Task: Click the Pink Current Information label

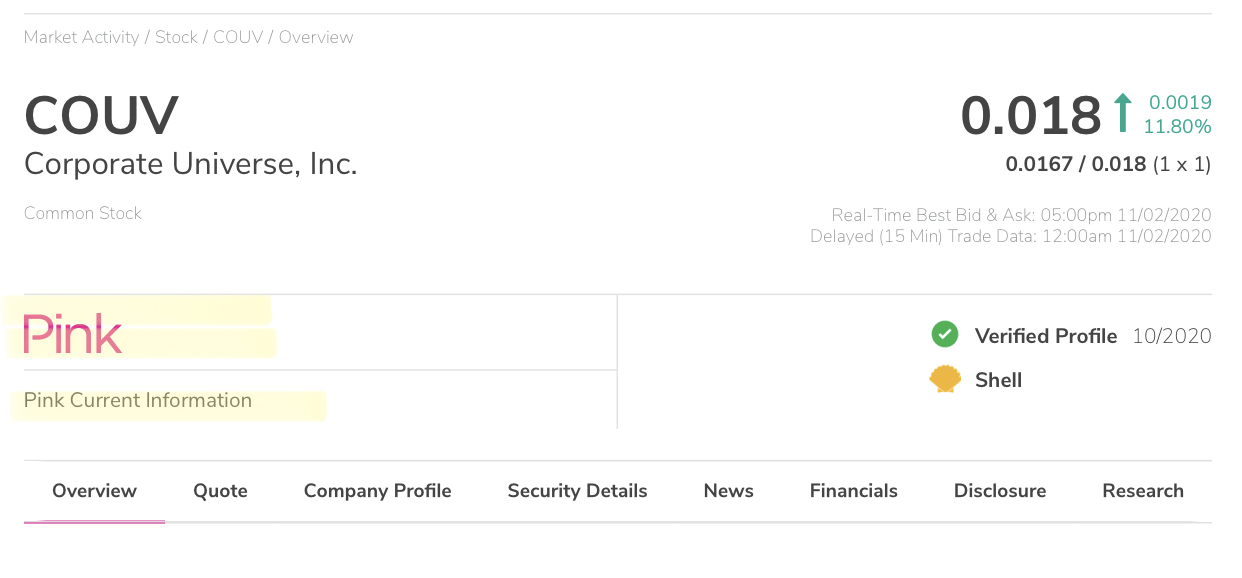Action: pyautogui.click(x=138, y=401)
